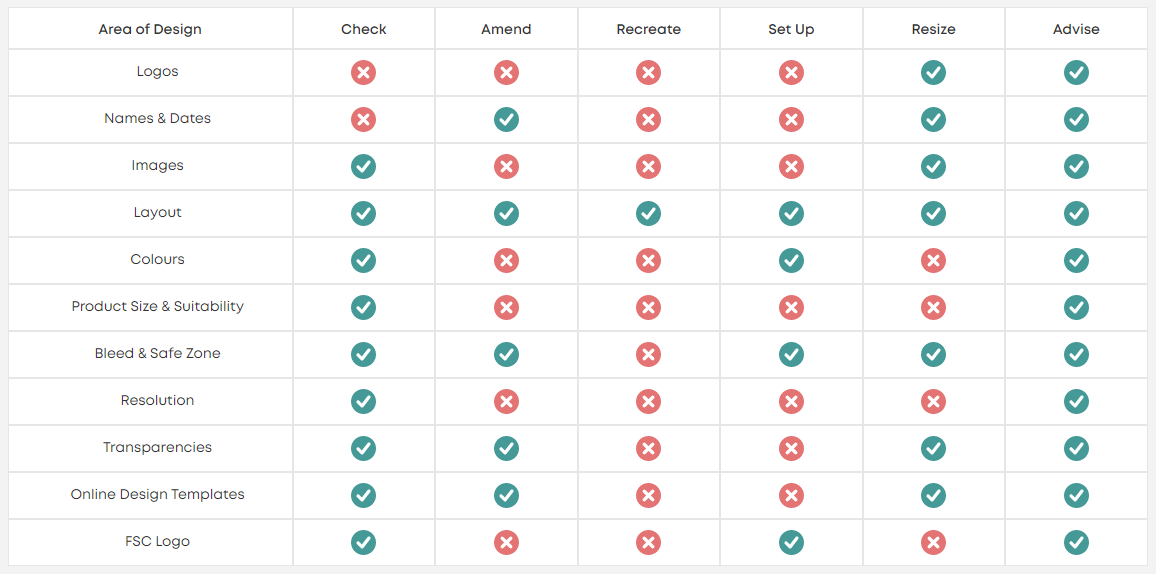Click the red cross for Images Amend
Image resolution: width=1156 pixels, height=574 pixels.
click(x=506, y=167)
